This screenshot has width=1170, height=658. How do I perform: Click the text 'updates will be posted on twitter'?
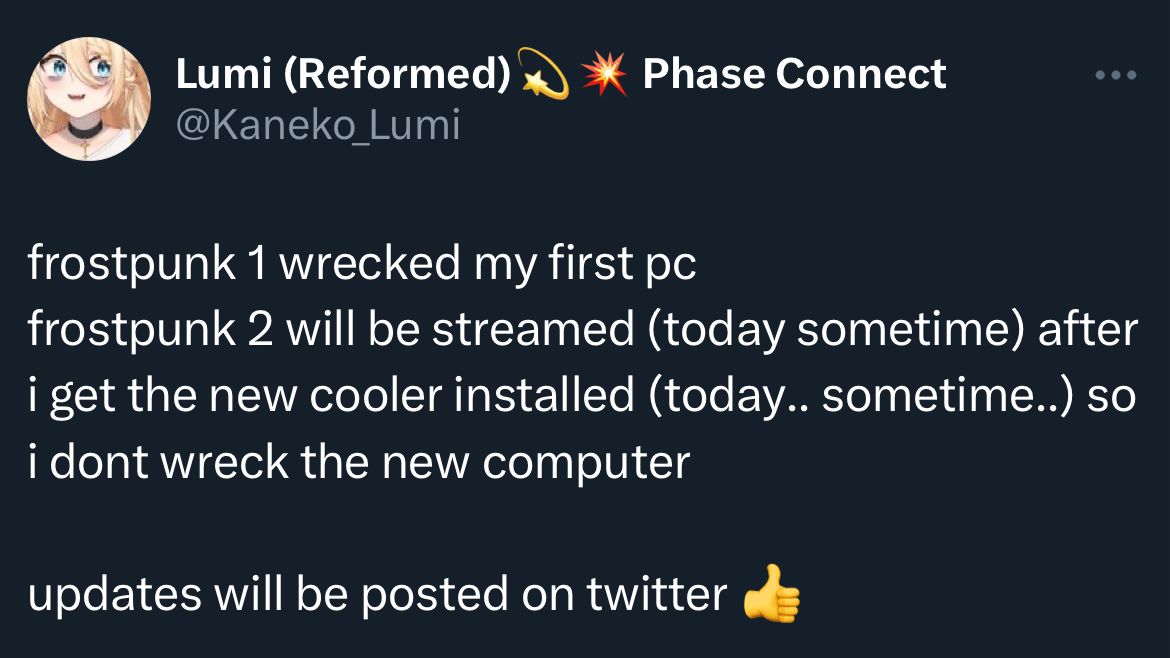[x=376, y=594]
